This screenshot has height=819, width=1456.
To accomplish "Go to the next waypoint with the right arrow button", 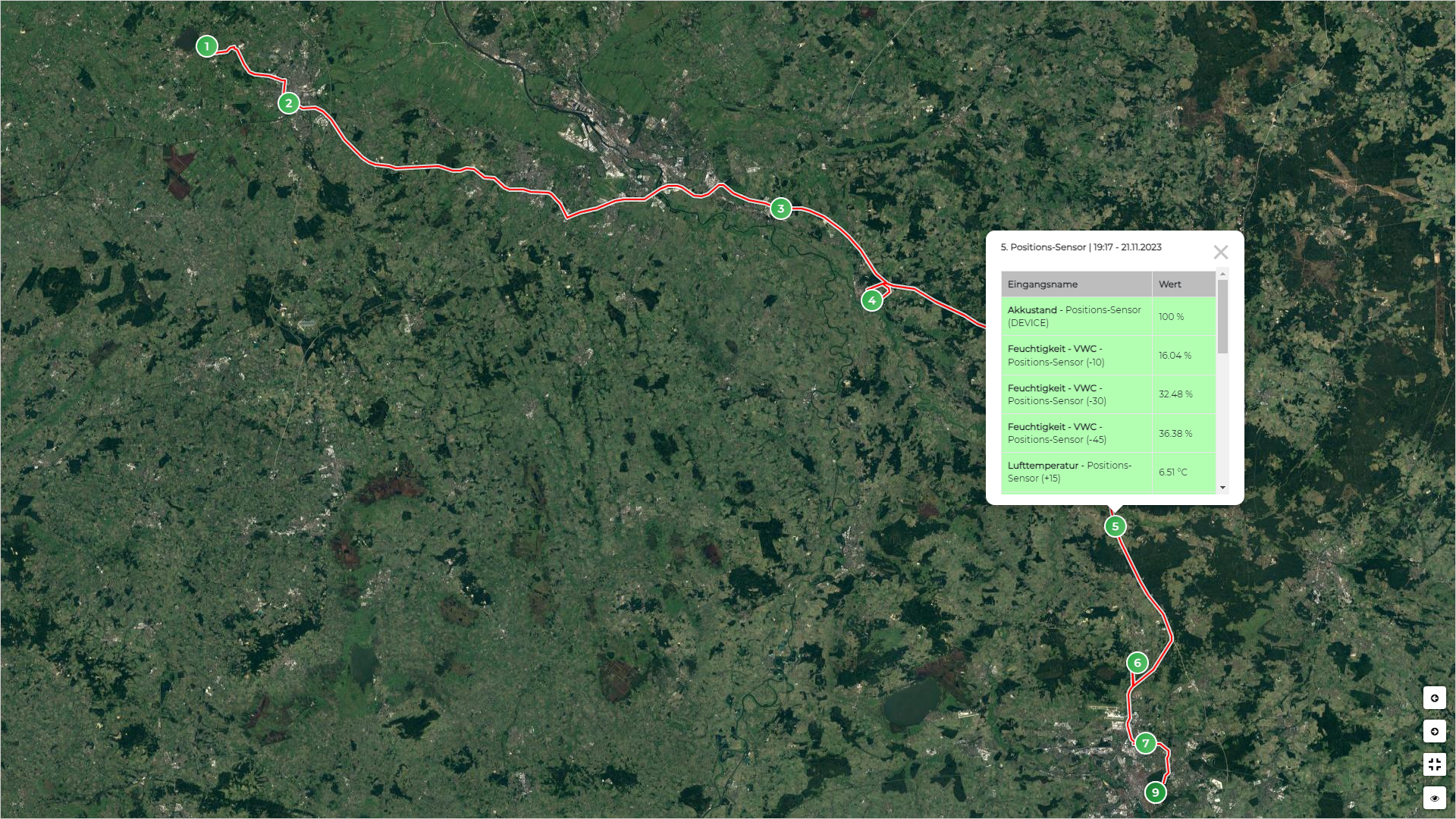I will click(x=1434, y=731).
